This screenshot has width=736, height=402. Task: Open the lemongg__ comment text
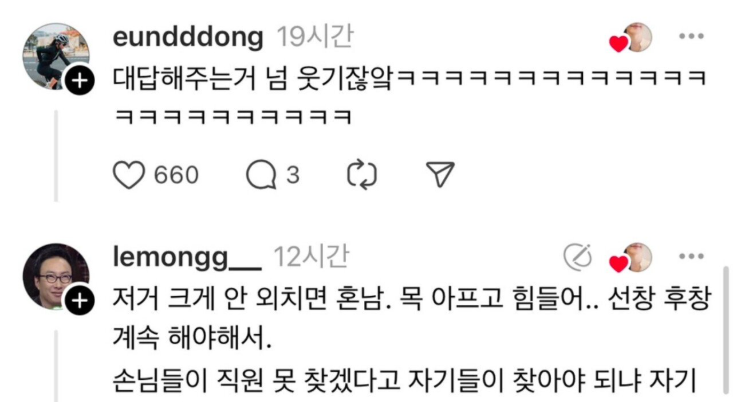[x=412, y=338]
